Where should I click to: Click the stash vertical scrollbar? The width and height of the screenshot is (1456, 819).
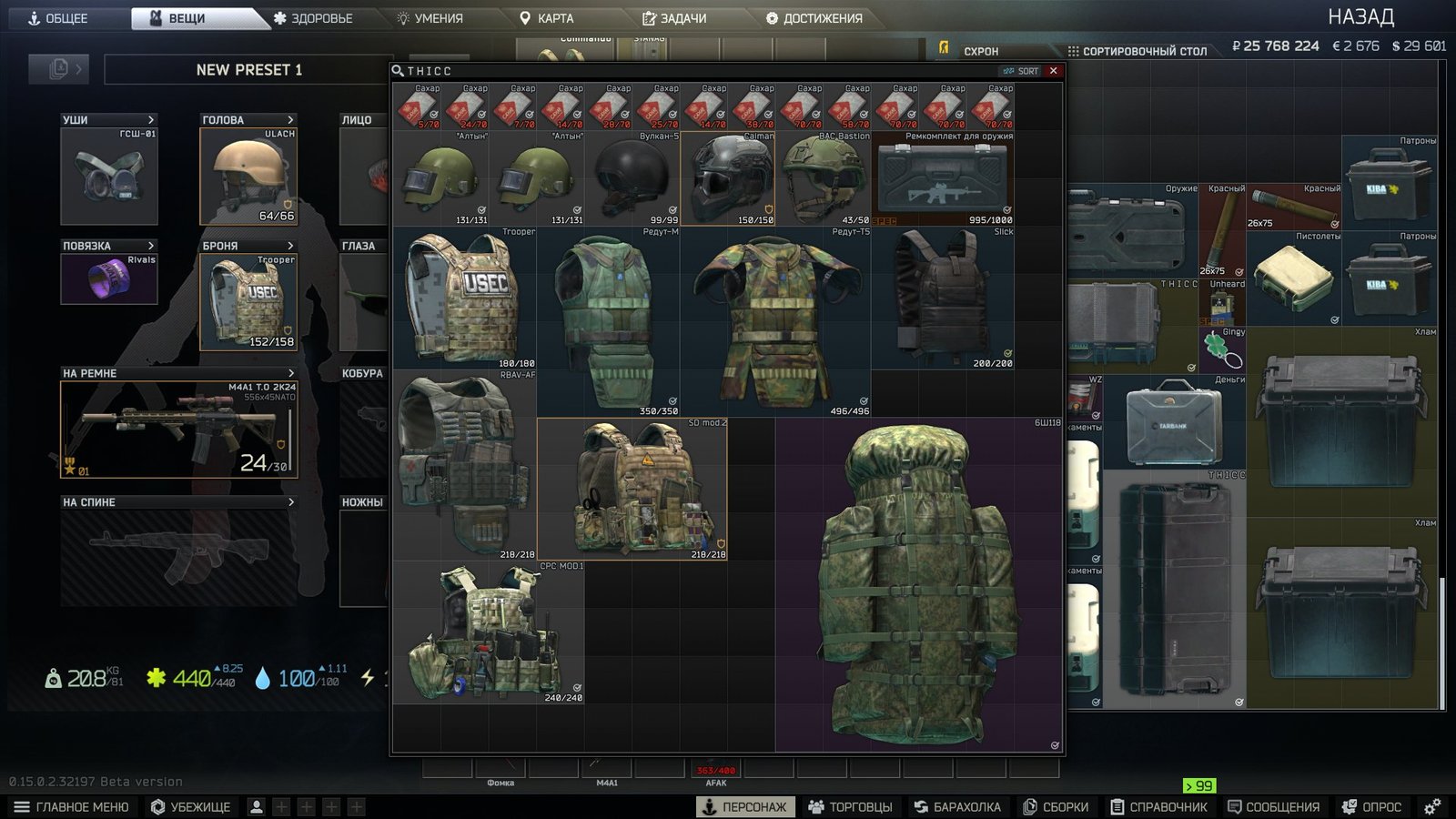point(1442,642)
